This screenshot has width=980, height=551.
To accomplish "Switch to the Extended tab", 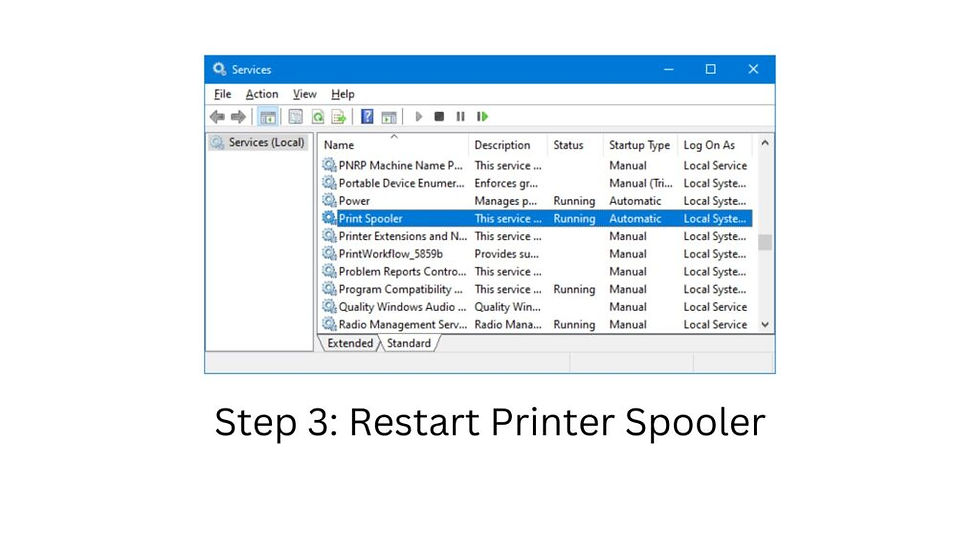I will [x=349, y=343].
